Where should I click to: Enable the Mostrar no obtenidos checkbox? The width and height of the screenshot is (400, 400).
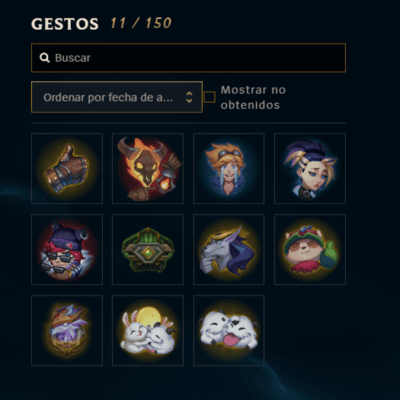pyautogui.click(x=209, y=97)
